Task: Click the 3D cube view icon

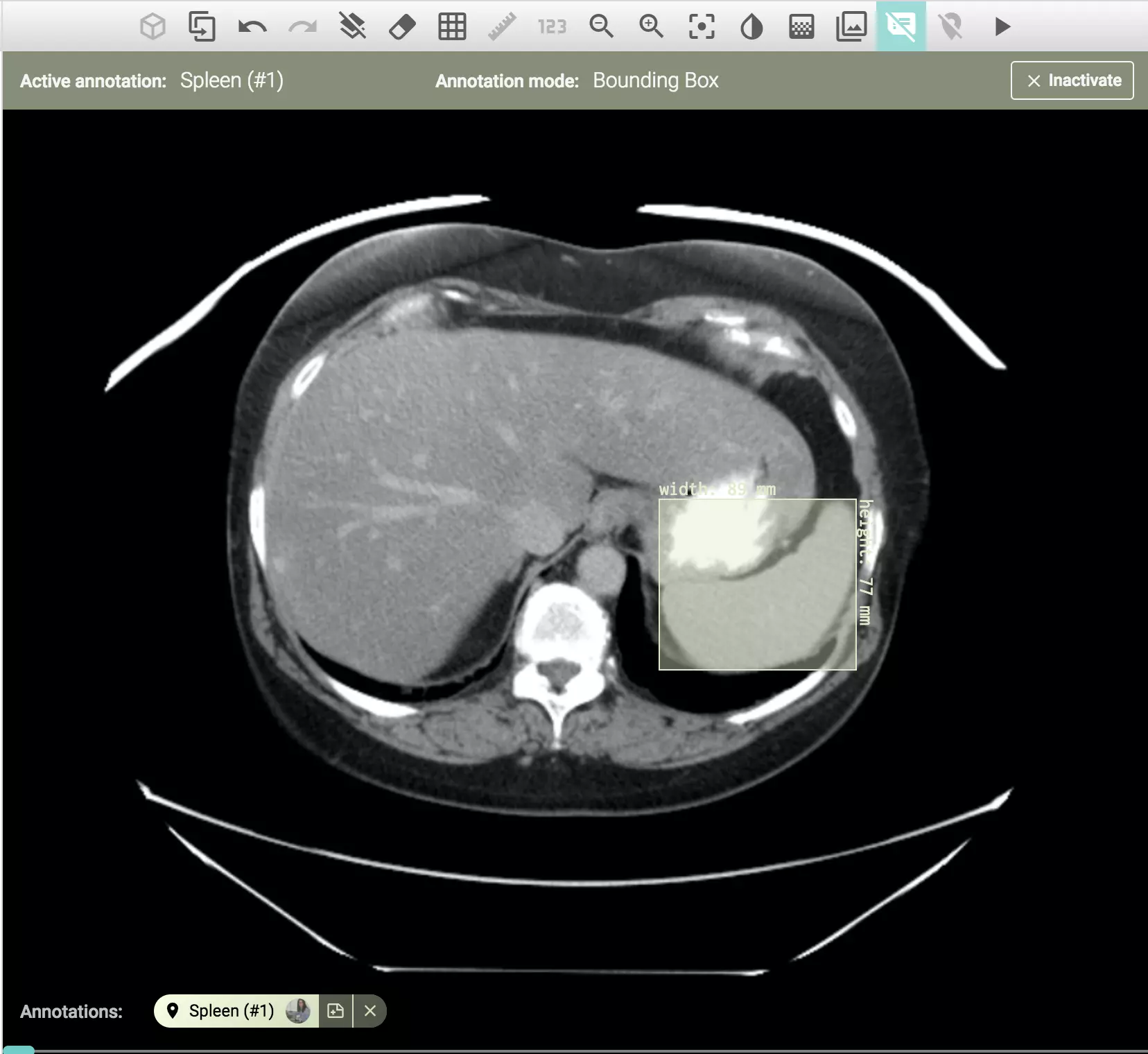Action: (153, 27)
